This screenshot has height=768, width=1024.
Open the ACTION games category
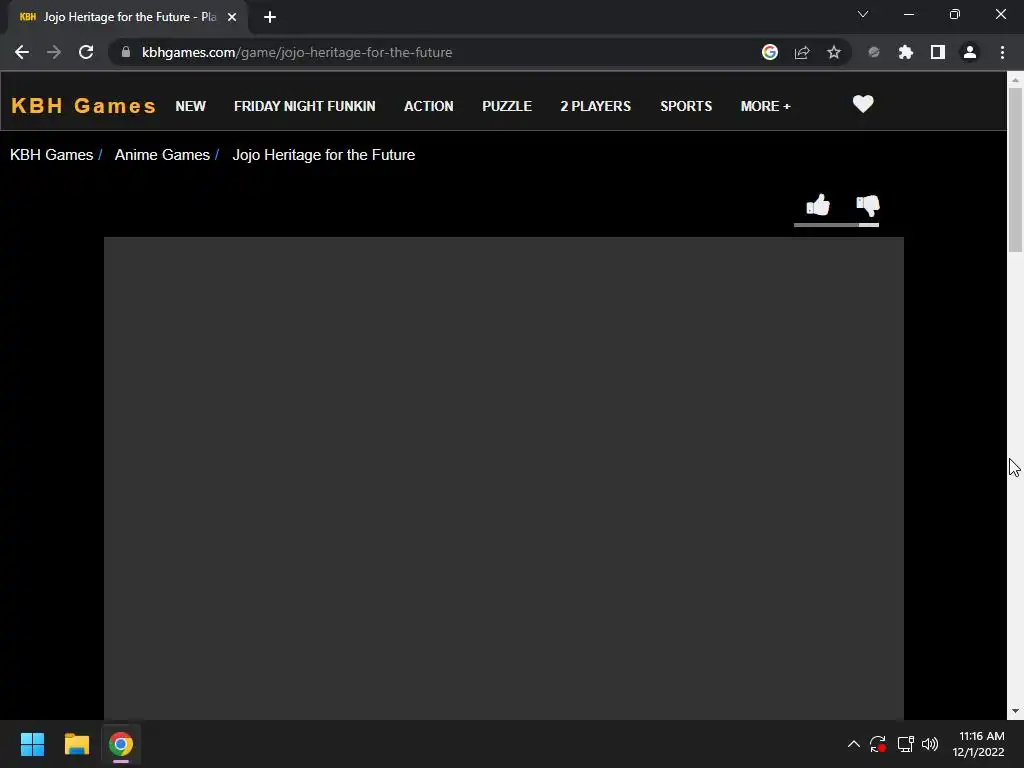click(x=428, y=106)
